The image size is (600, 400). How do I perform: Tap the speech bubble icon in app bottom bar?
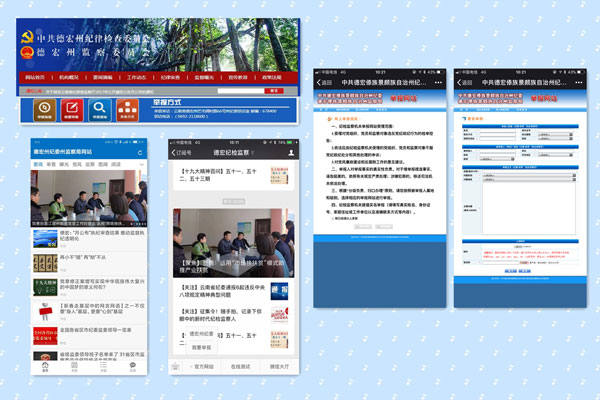point(132,367)
